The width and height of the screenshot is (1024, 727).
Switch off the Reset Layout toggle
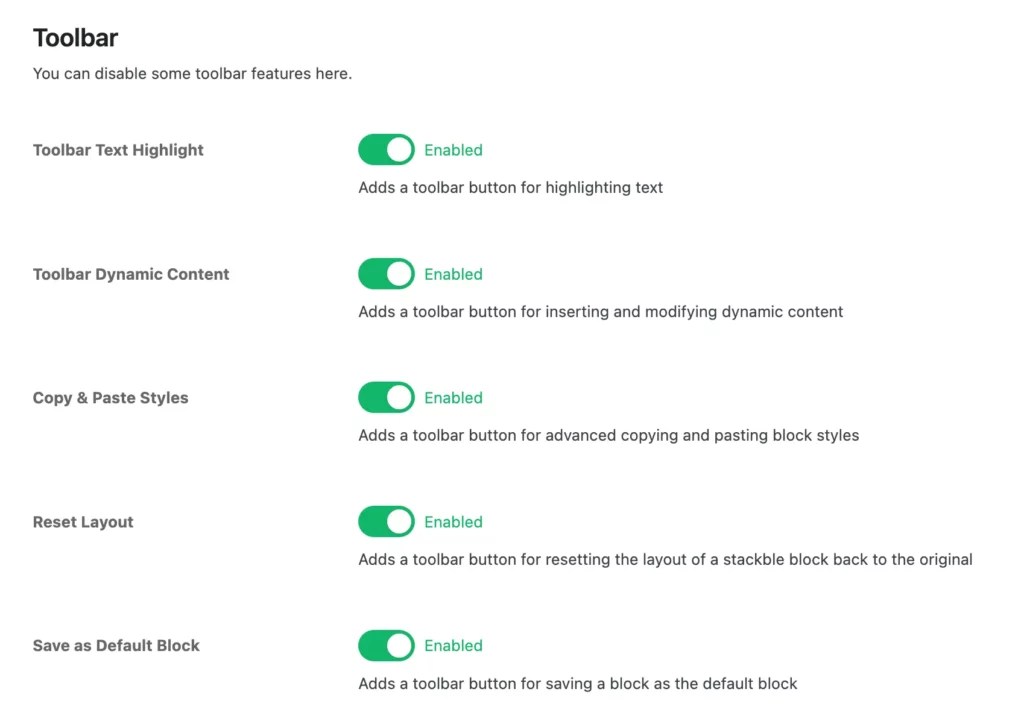(x=386, y=521)
